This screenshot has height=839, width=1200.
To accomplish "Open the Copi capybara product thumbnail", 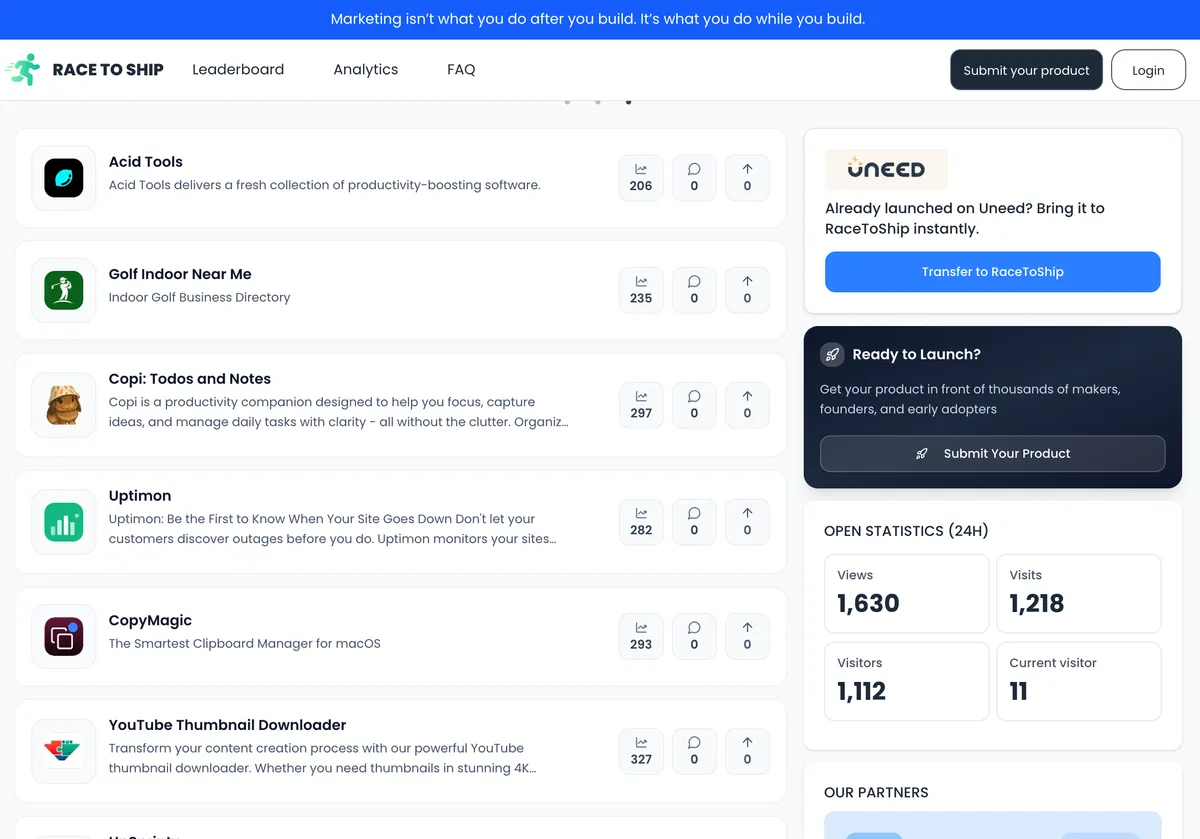I will coord(64,405).
